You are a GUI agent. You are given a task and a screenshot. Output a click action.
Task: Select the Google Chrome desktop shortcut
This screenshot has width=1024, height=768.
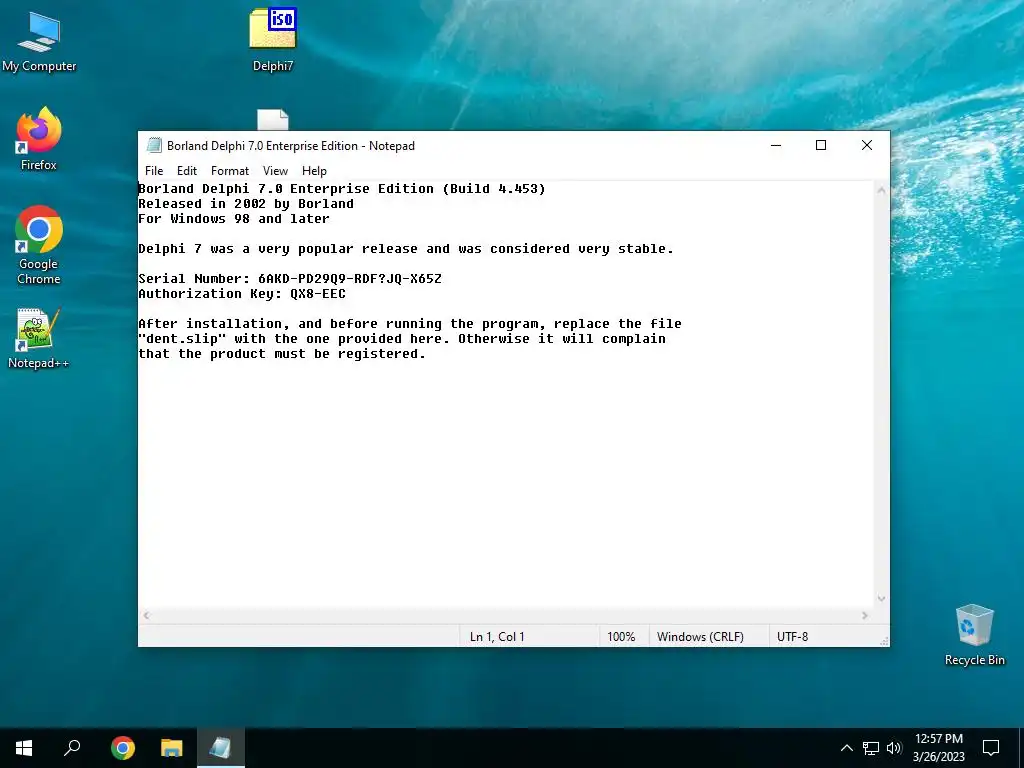pyautogui.click(x=39, y=245)
